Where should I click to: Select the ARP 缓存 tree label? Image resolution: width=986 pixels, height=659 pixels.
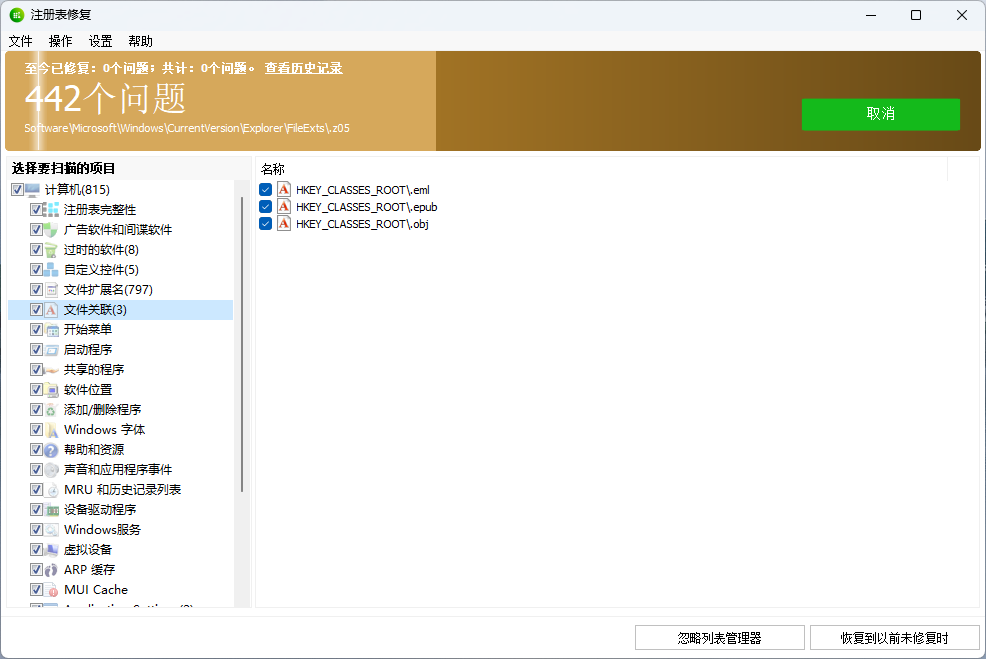pos(89,570)
